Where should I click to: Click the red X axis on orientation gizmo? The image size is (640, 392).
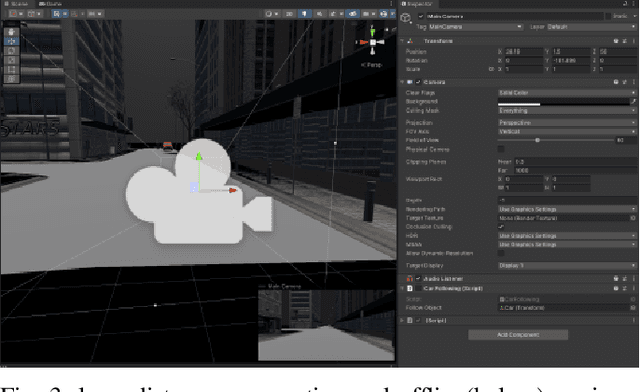(363, 42)
